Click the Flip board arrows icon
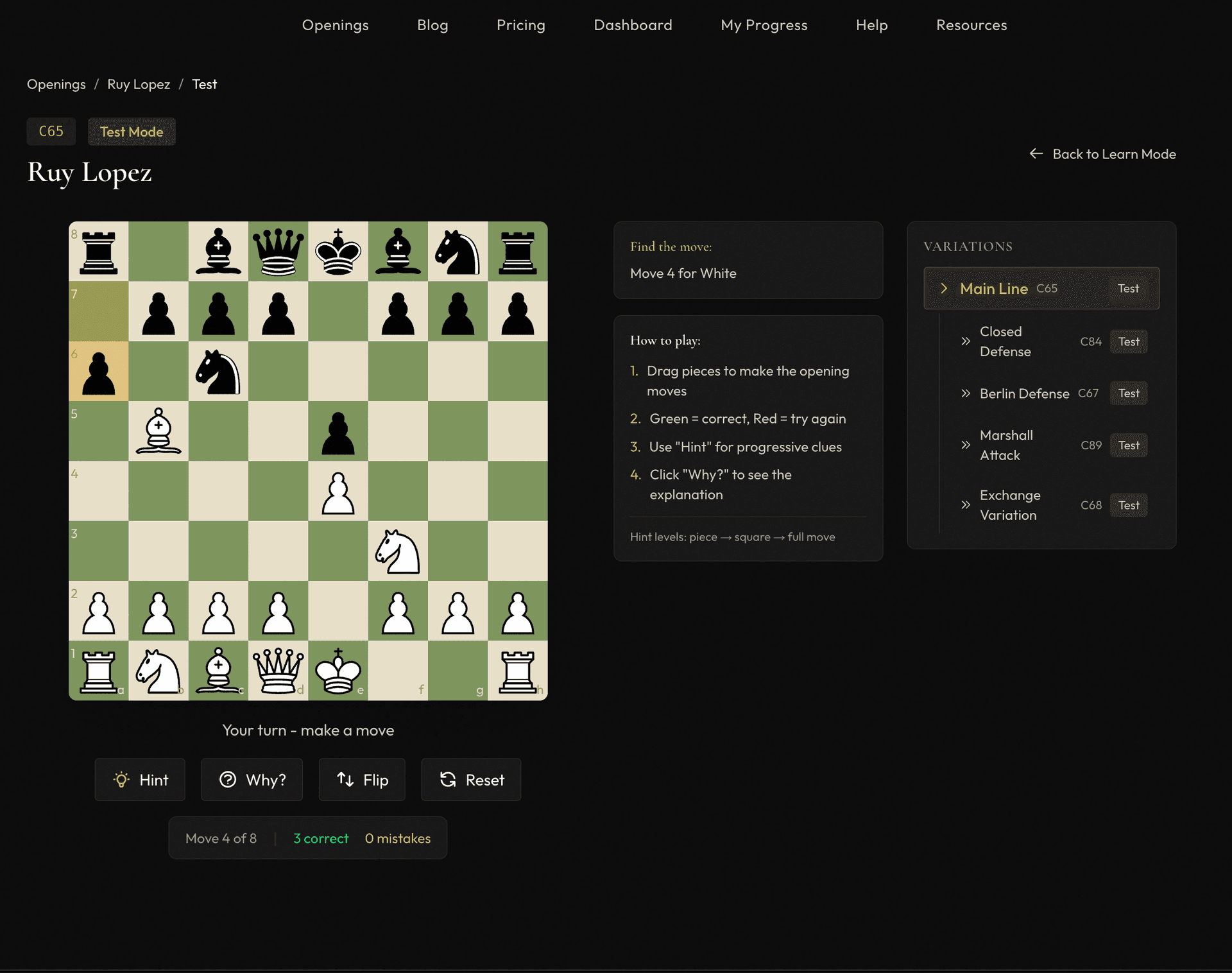1232x973 pixels. pyautogui.click(x=345, y=779)
